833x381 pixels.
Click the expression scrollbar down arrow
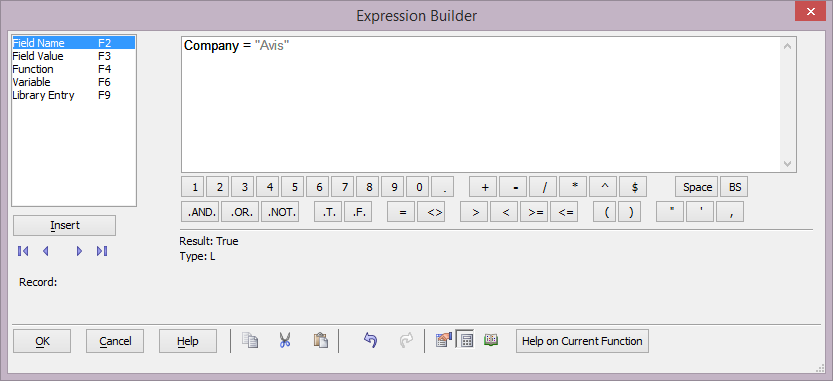pyautogui.click(x=787, y=164)
